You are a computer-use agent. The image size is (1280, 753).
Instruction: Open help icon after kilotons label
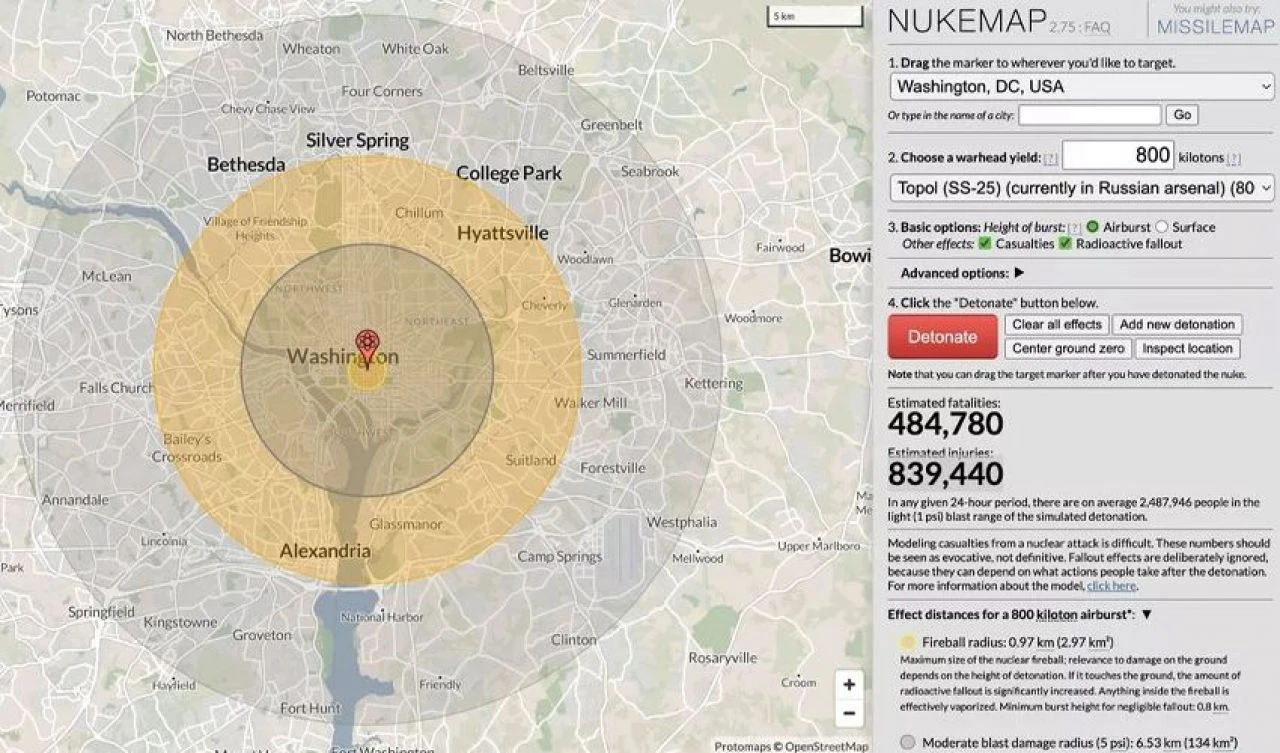pyautogui.click(x=1234, y=158)
